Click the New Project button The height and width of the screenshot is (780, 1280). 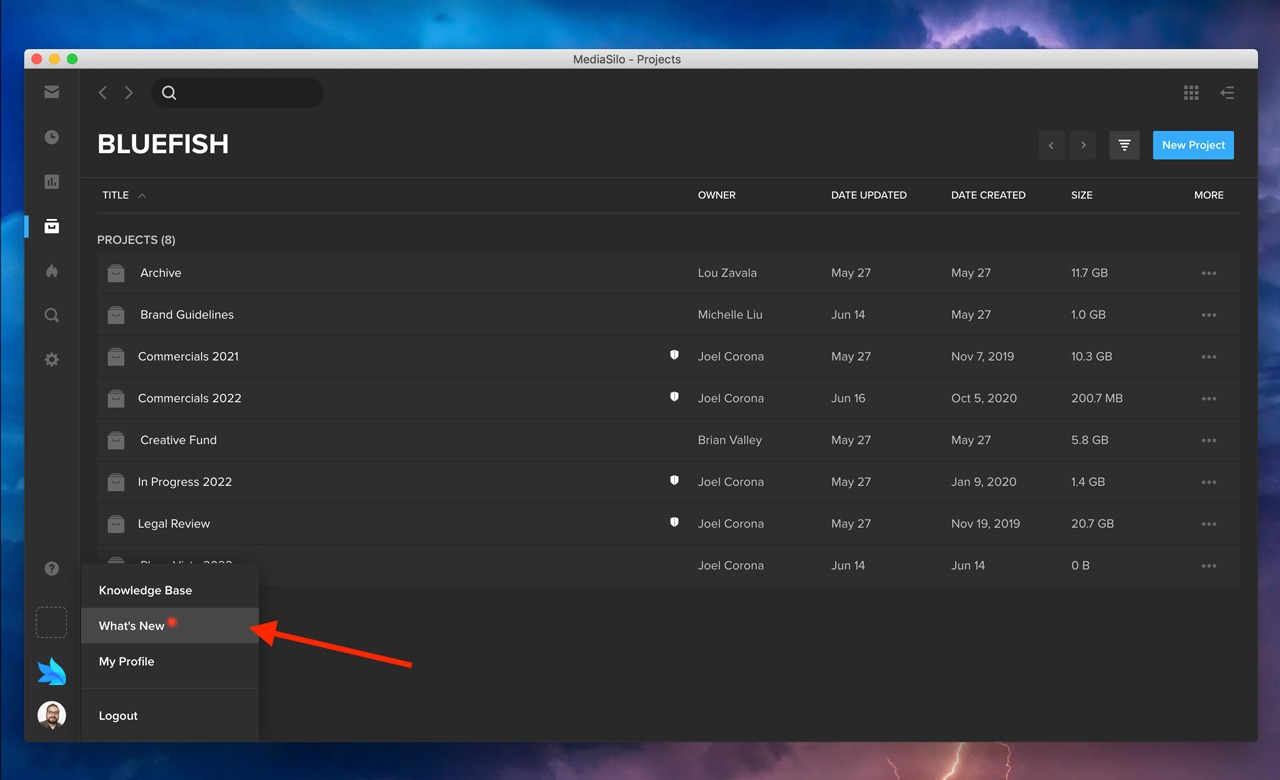pyautogui.click(x=1193, y=145)
